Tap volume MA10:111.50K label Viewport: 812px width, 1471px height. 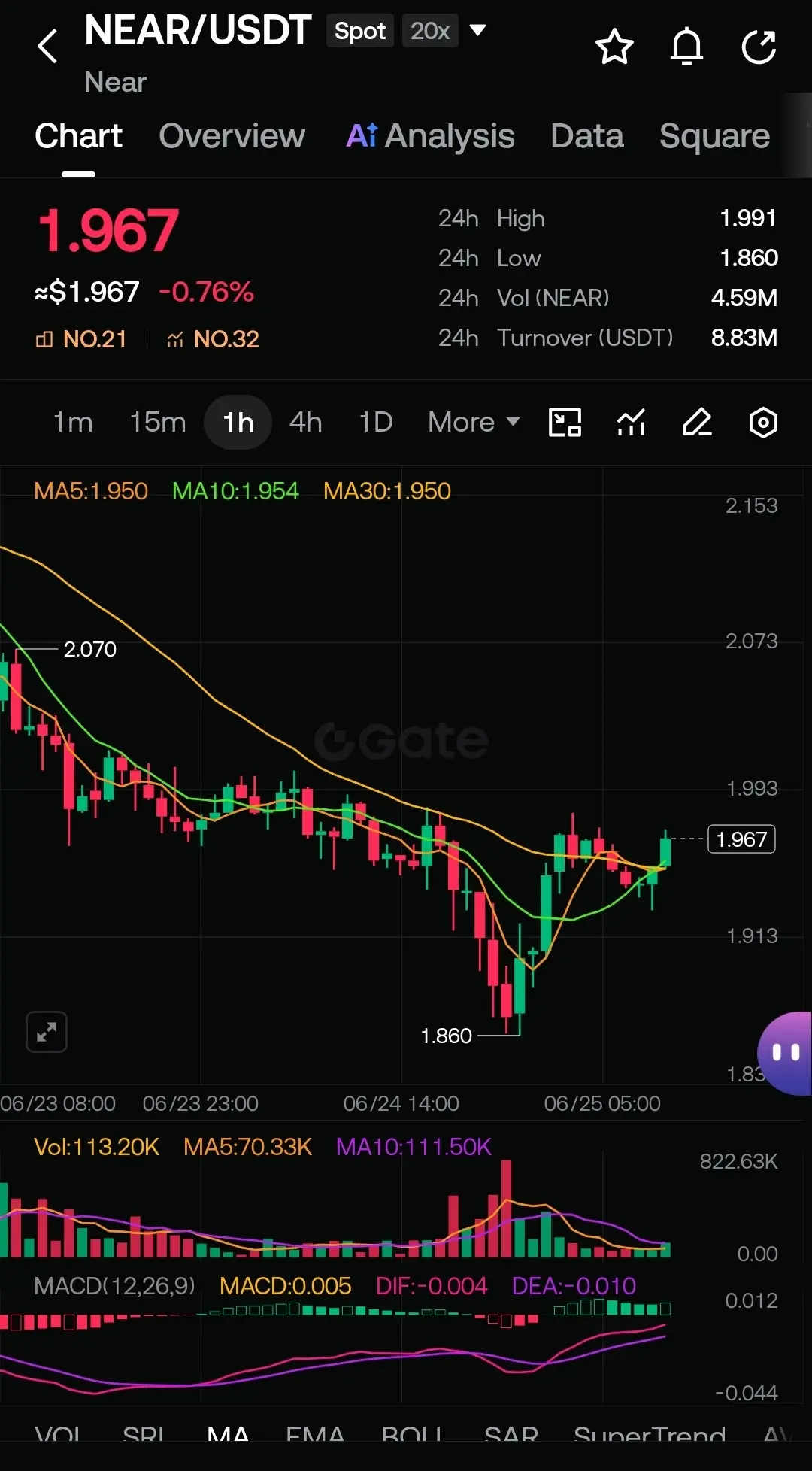414,1147
